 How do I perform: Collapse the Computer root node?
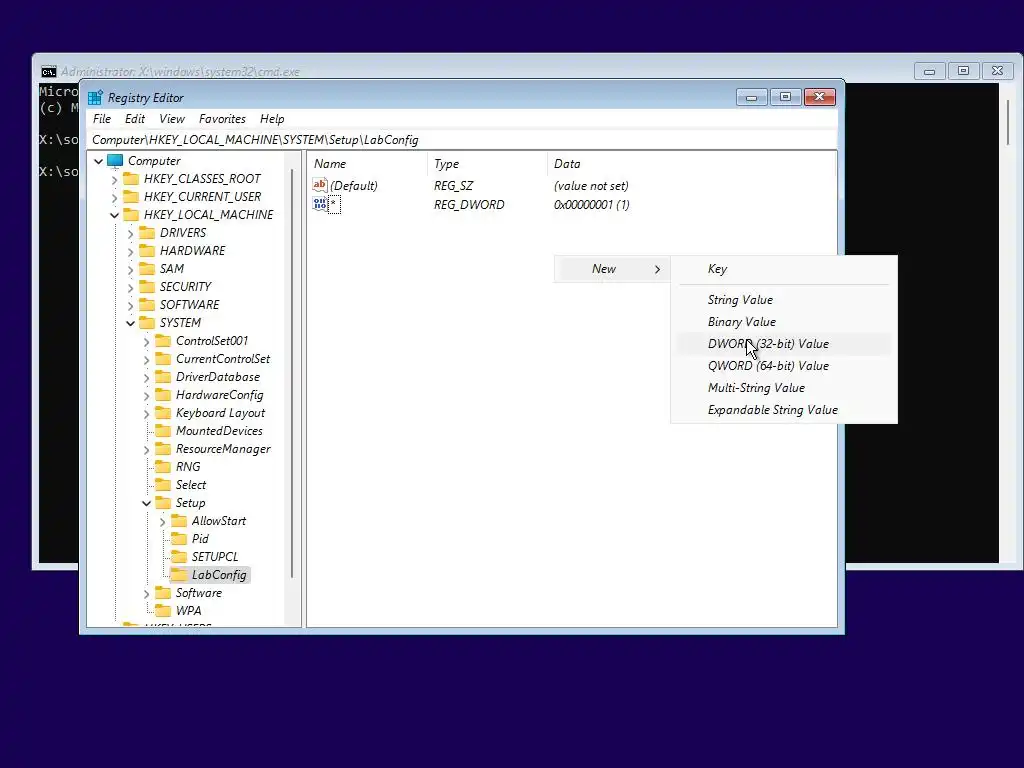point(99,161)
